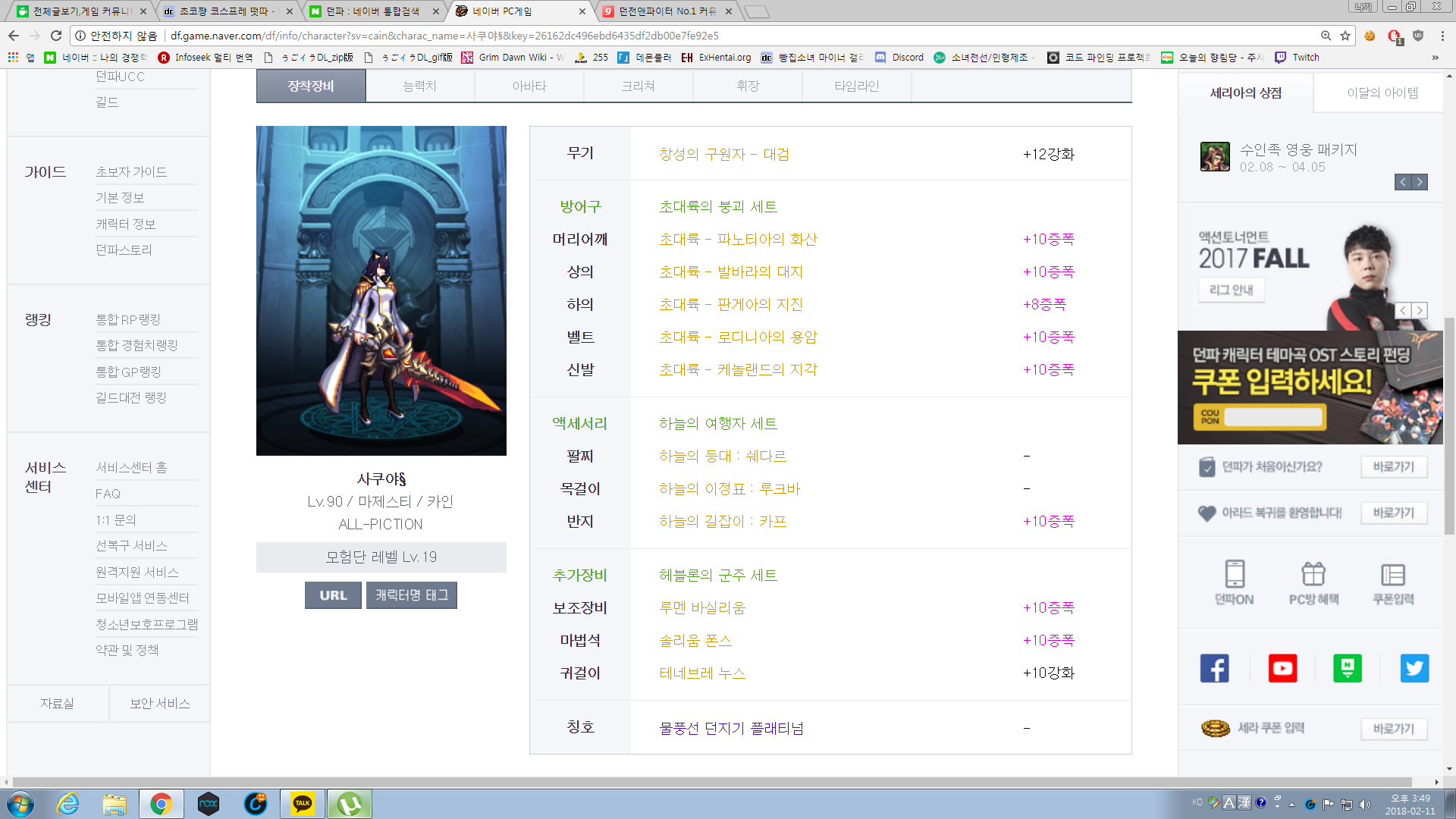The width and height of the screenshot is (1456, 819).
Task: Show previous item in 세리아의 상점
Action: 1403,182
